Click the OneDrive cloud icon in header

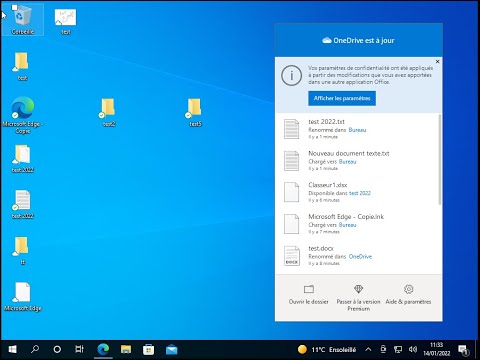tap(327, 41)
